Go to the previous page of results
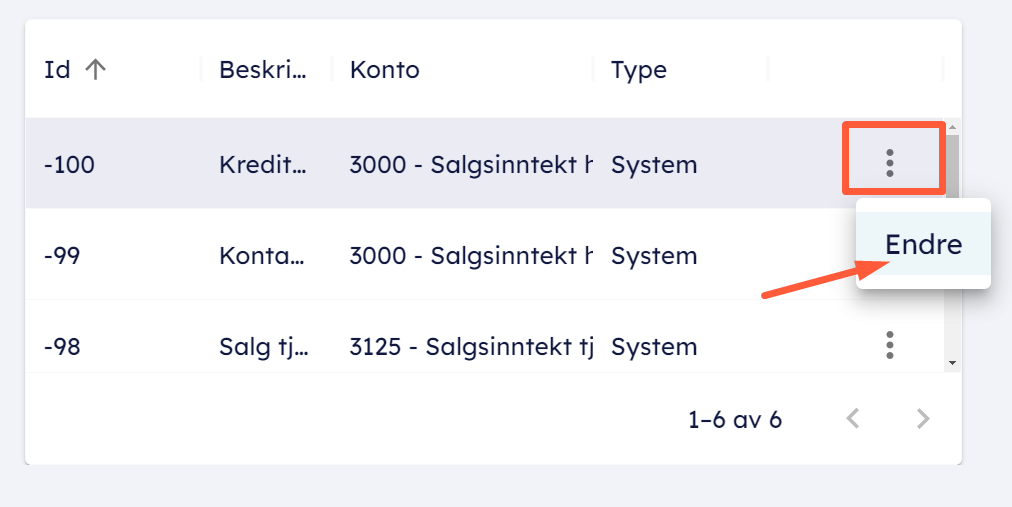 click(853, 419)
